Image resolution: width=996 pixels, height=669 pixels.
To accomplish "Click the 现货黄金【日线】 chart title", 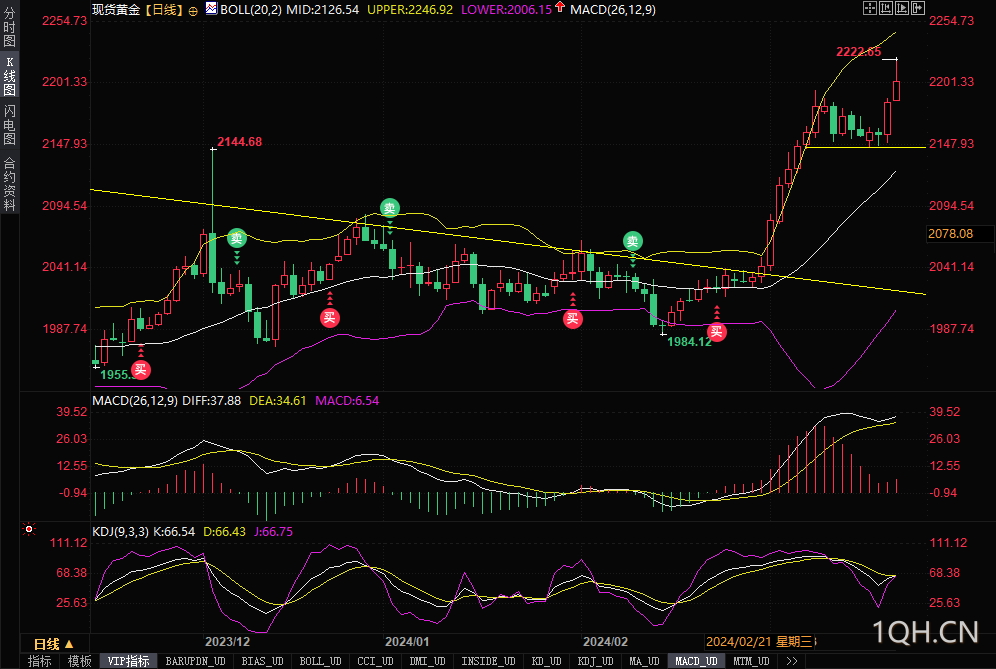I will point(138,10).
